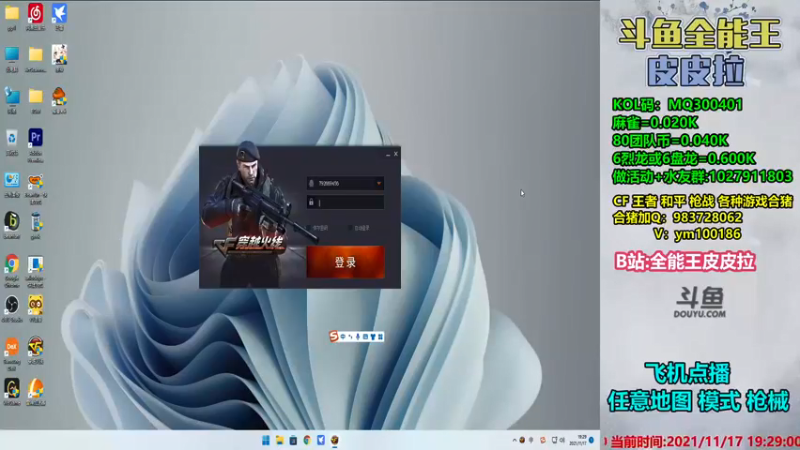Open the This PC monitor icon

coord(12,55)
